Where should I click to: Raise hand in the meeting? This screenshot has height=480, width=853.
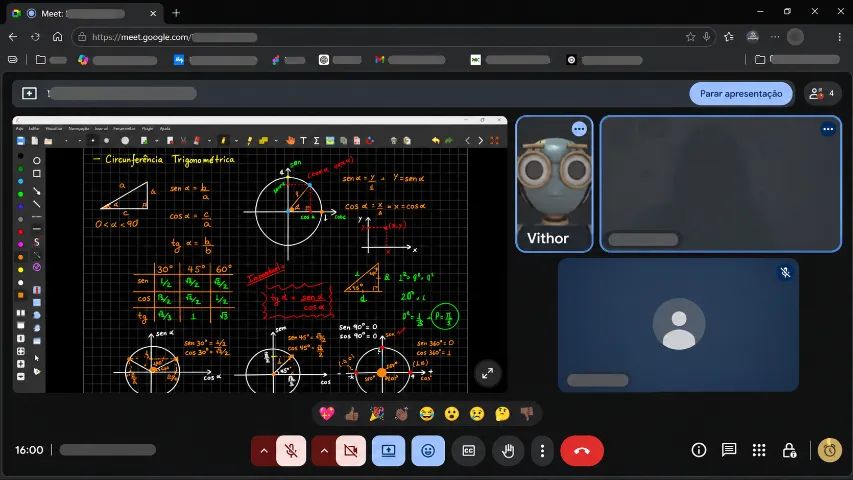(508, 451)
